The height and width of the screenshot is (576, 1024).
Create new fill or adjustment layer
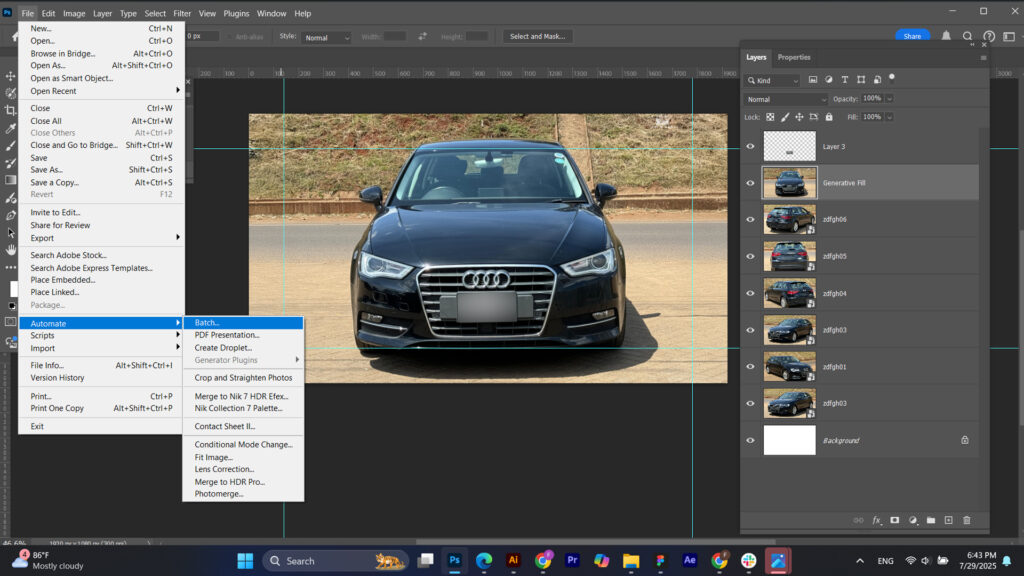tap(913, 520)
